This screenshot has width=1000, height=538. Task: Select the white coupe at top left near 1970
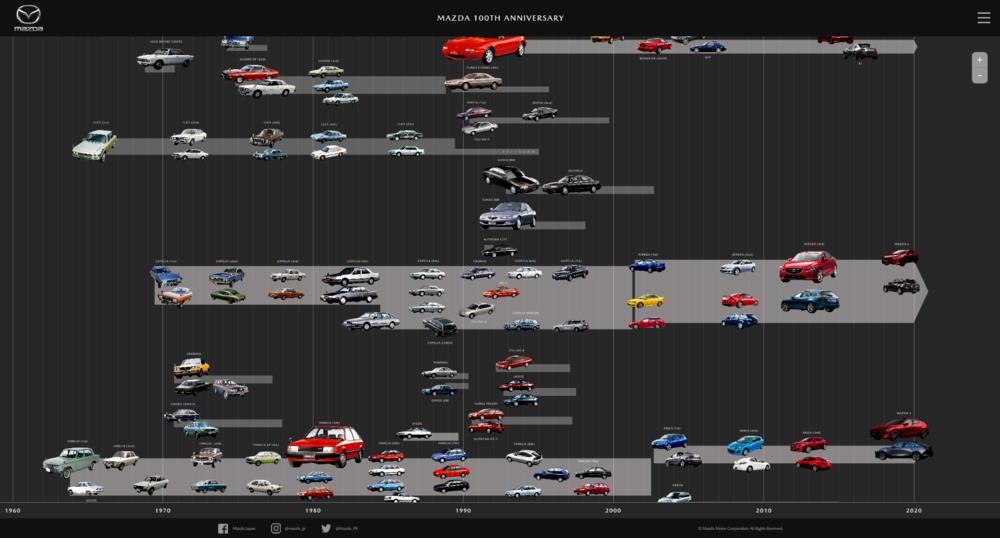click(x=165, y=58)
